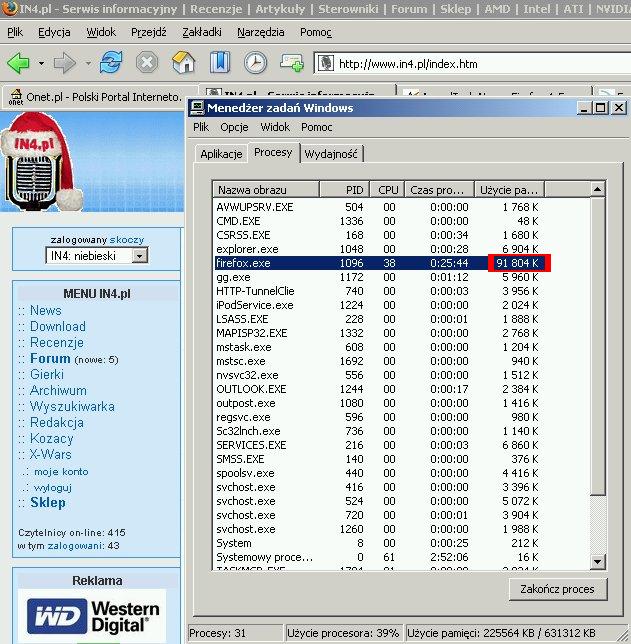Image resolution: width=631 pixels, height=644 pixels.
Task: Click the skoczy user link
Action: point(127,239)
